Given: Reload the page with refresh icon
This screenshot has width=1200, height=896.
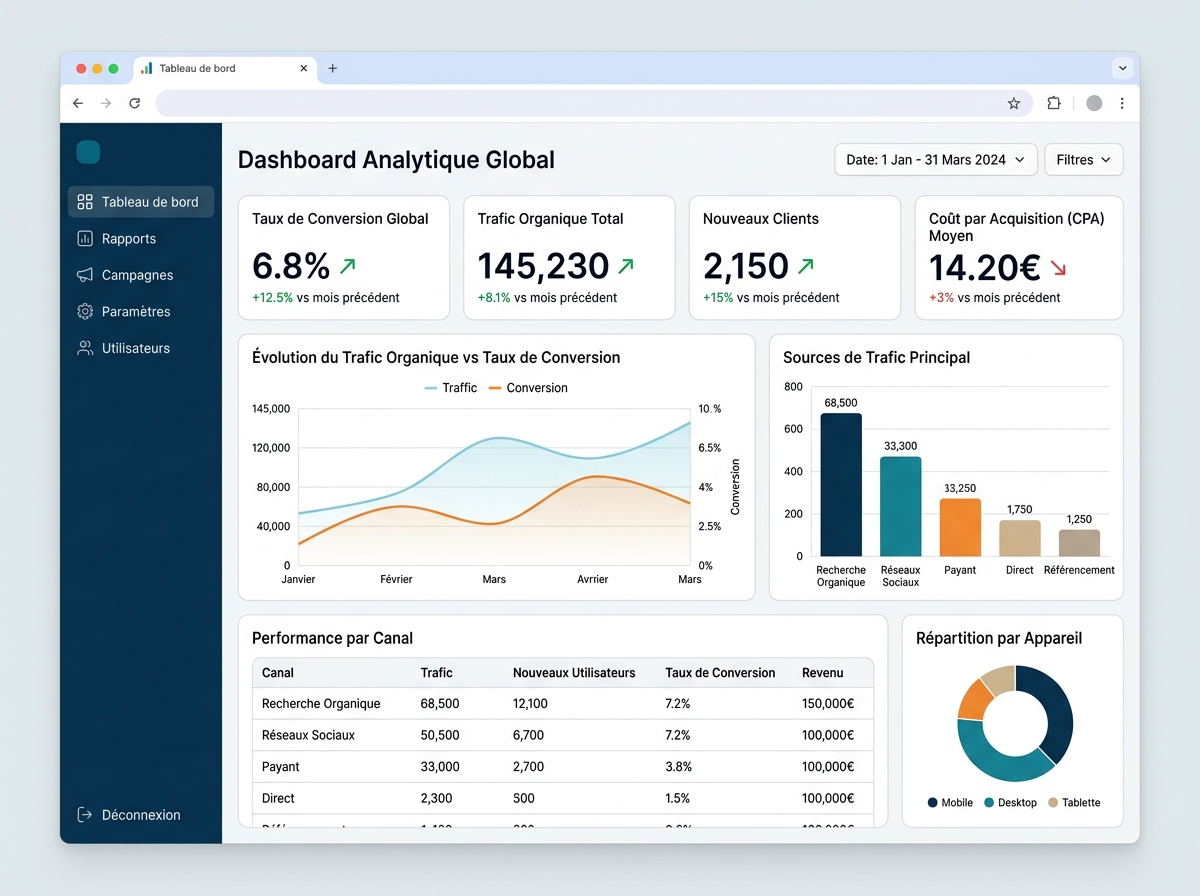Looking at the screenshot, I should pos(135,103).
